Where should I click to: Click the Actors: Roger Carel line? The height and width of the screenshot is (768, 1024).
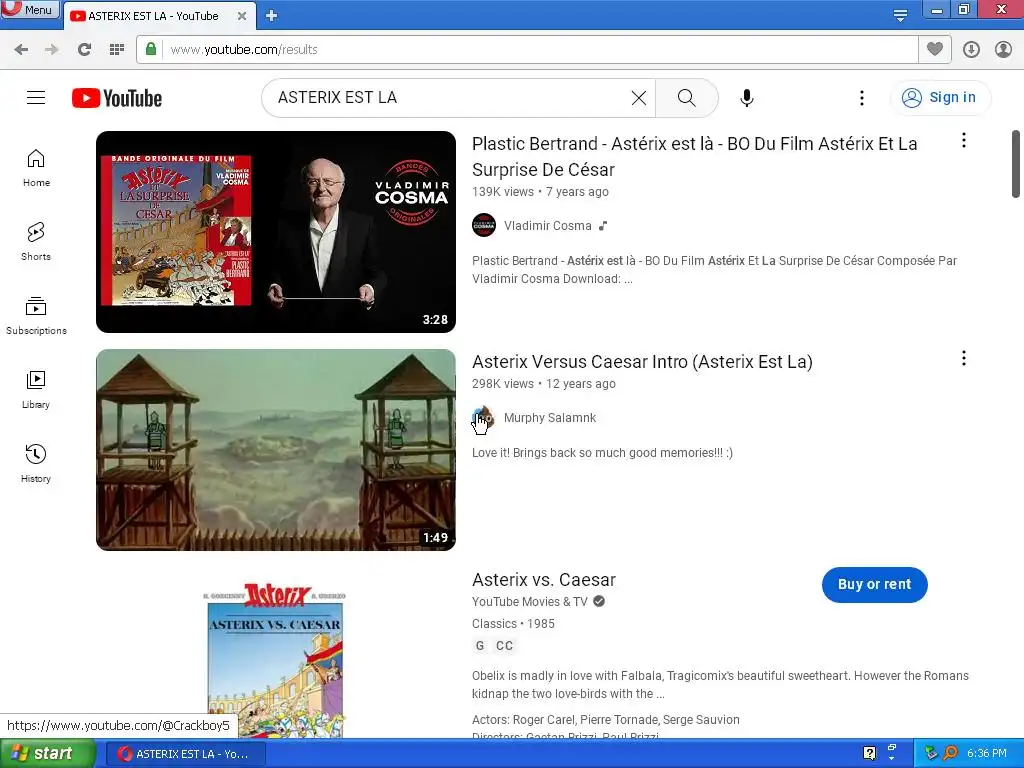605,720
